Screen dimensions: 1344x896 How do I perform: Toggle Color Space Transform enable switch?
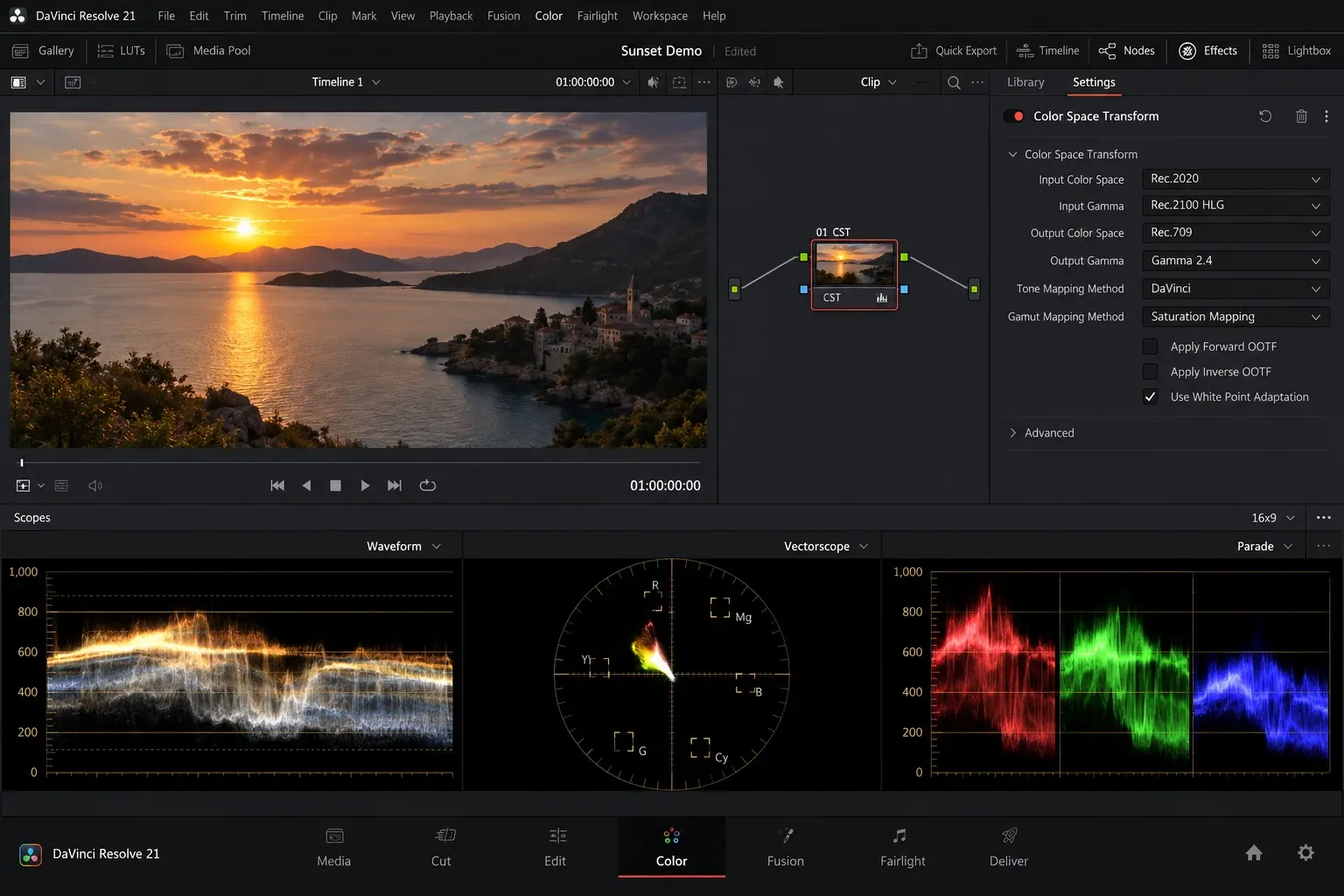pos(1015,116)
